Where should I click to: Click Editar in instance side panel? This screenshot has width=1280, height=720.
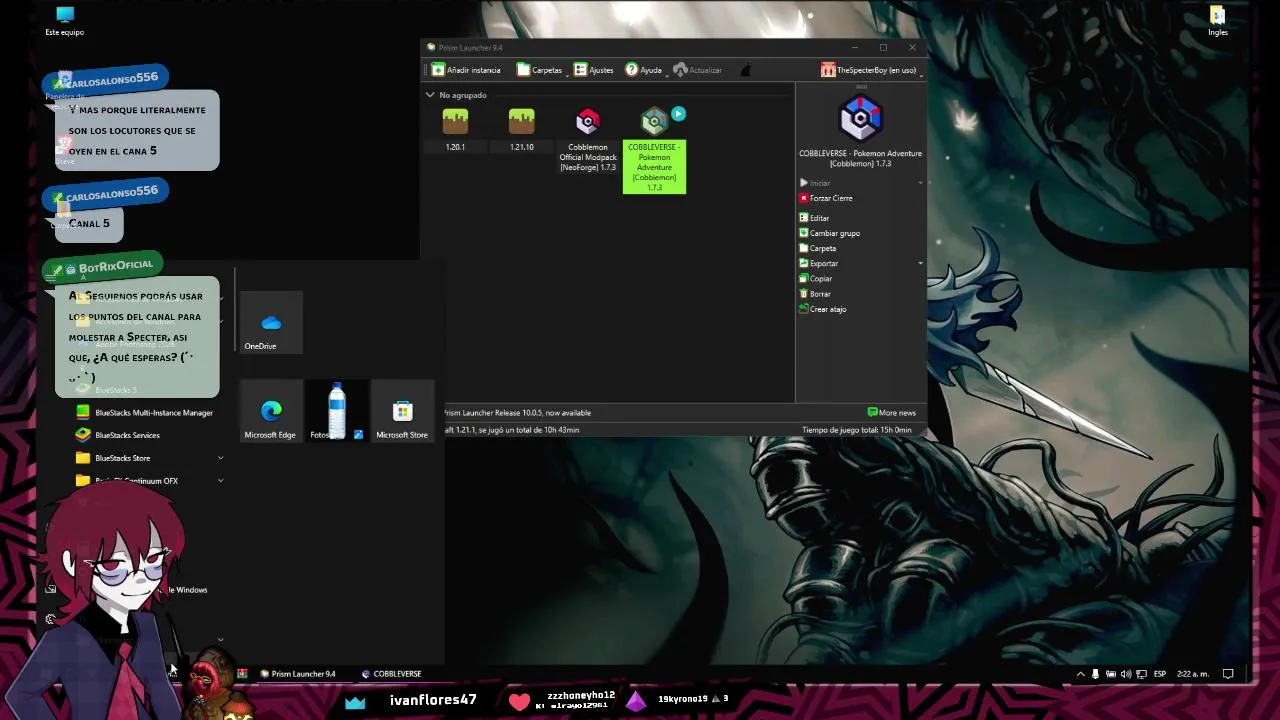click(x=814, y=218)
